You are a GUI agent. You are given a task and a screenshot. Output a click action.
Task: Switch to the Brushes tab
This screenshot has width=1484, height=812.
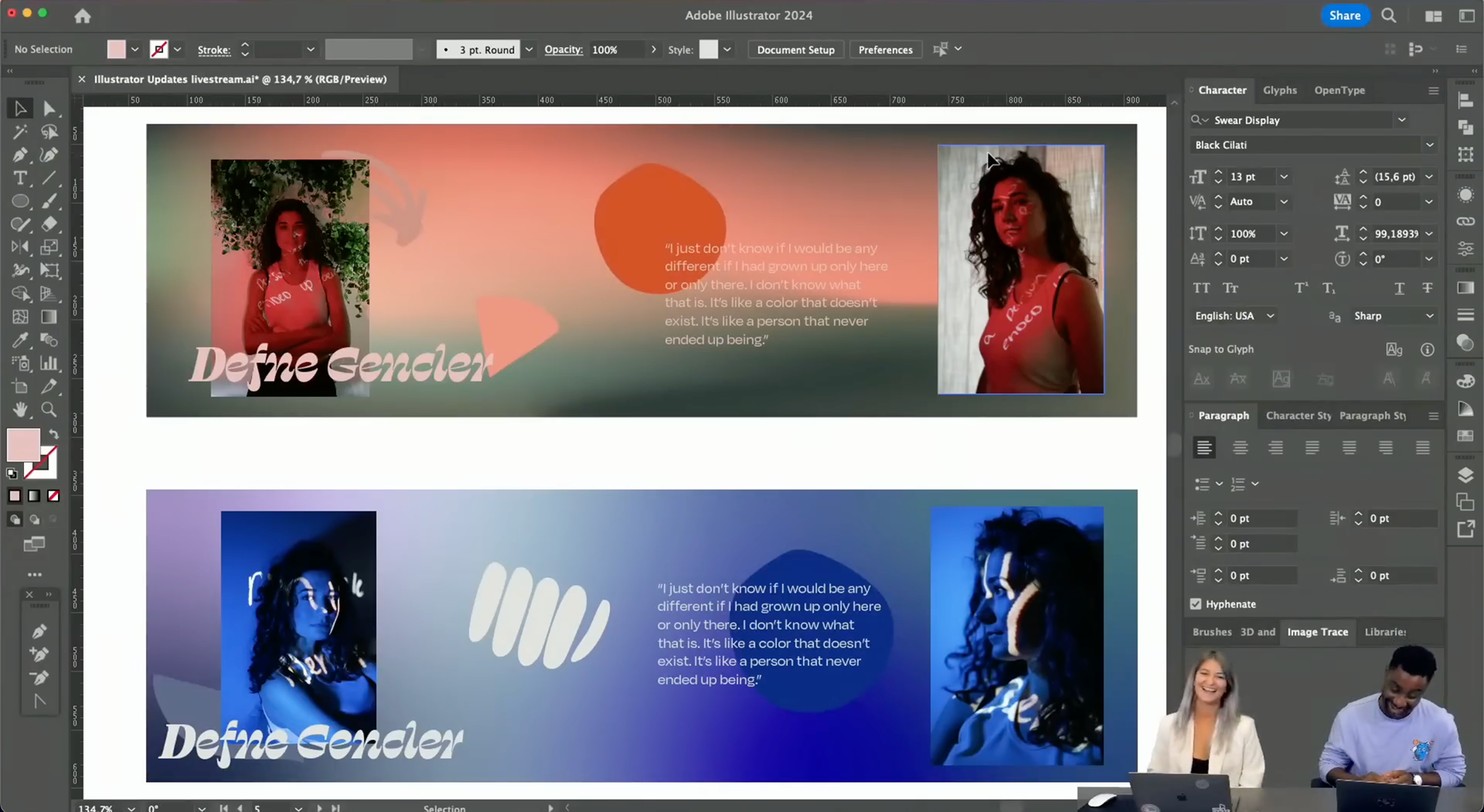pyautogui.click(x=1211, y=632)
